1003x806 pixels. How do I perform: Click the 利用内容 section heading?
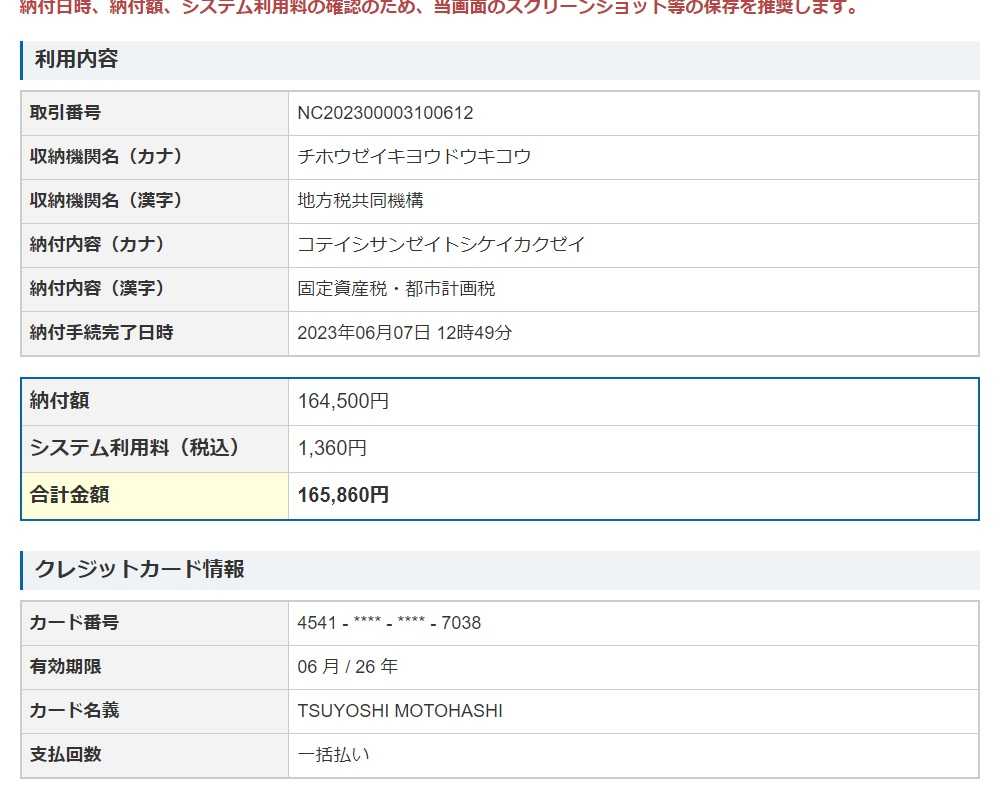(x=76, y=59)
